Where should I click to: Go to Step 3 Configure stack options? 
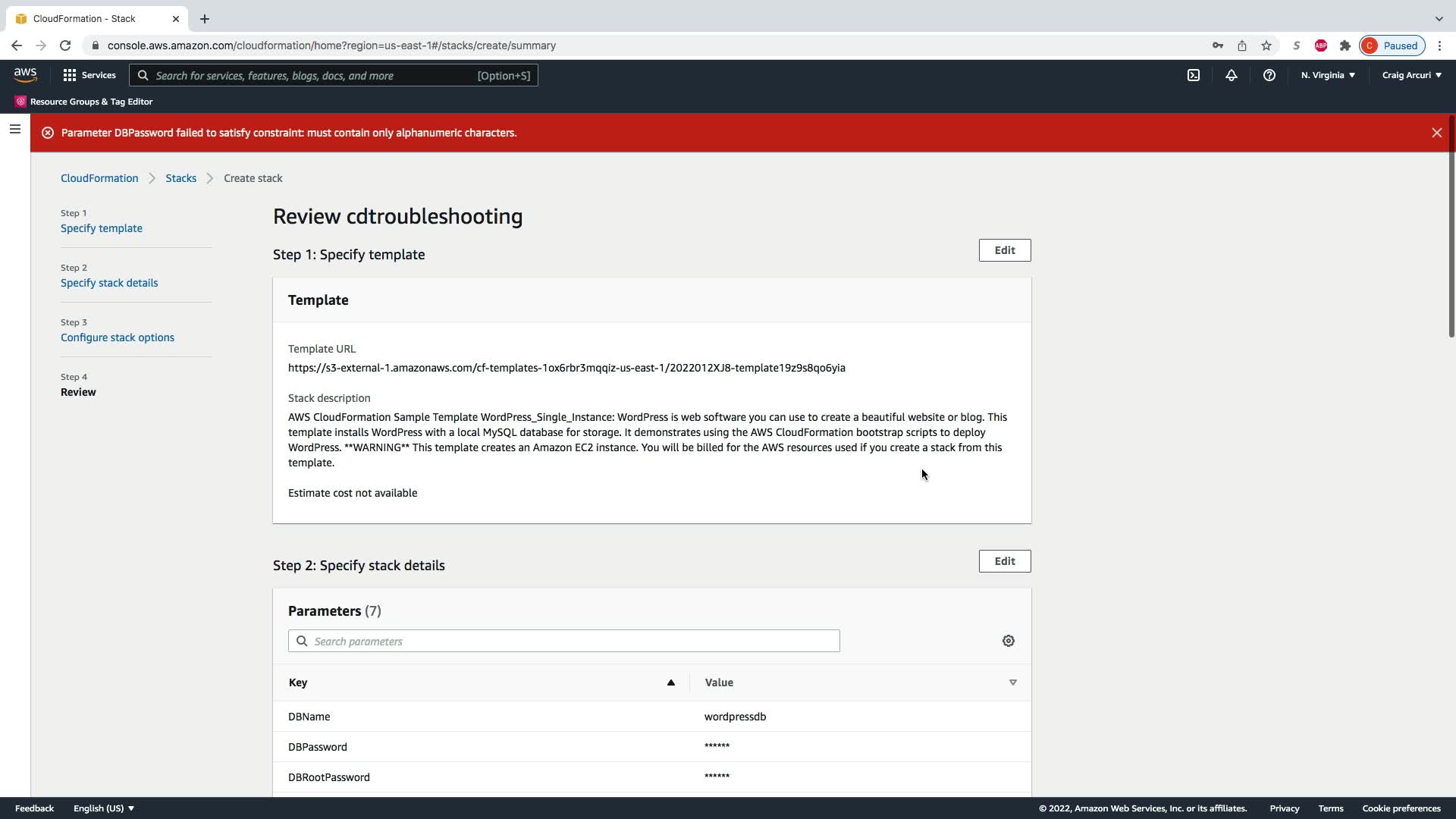point(118,337)
